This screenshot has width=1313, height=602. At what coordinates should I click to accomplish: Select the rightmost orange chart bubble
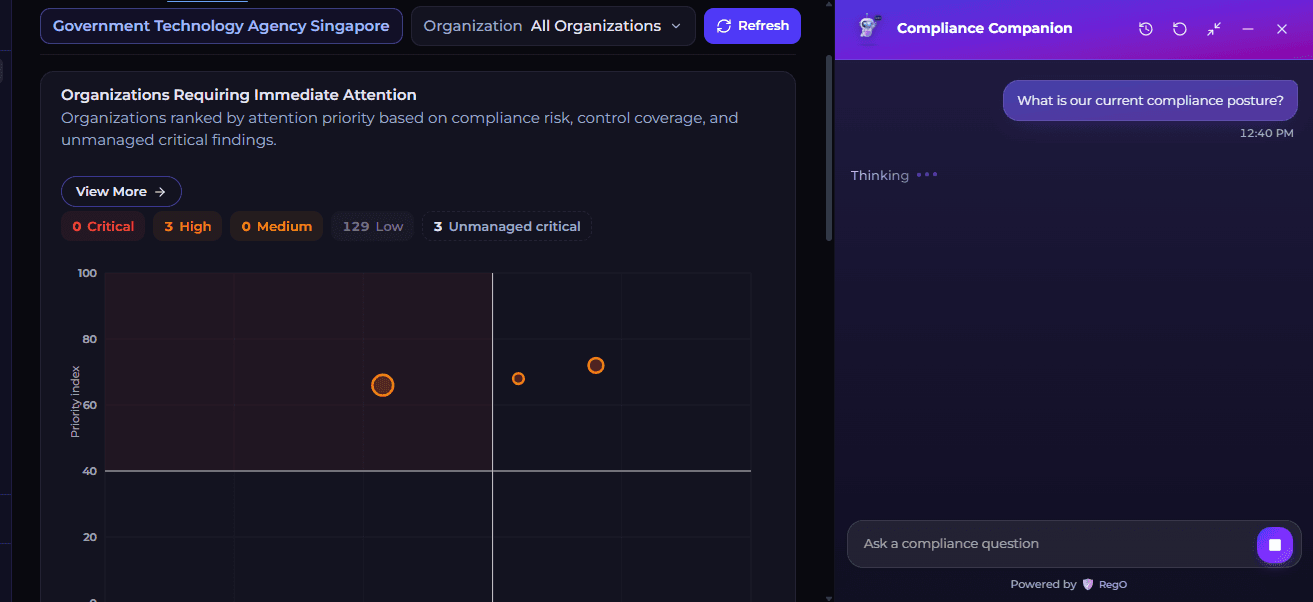click(x=596, y=365)
